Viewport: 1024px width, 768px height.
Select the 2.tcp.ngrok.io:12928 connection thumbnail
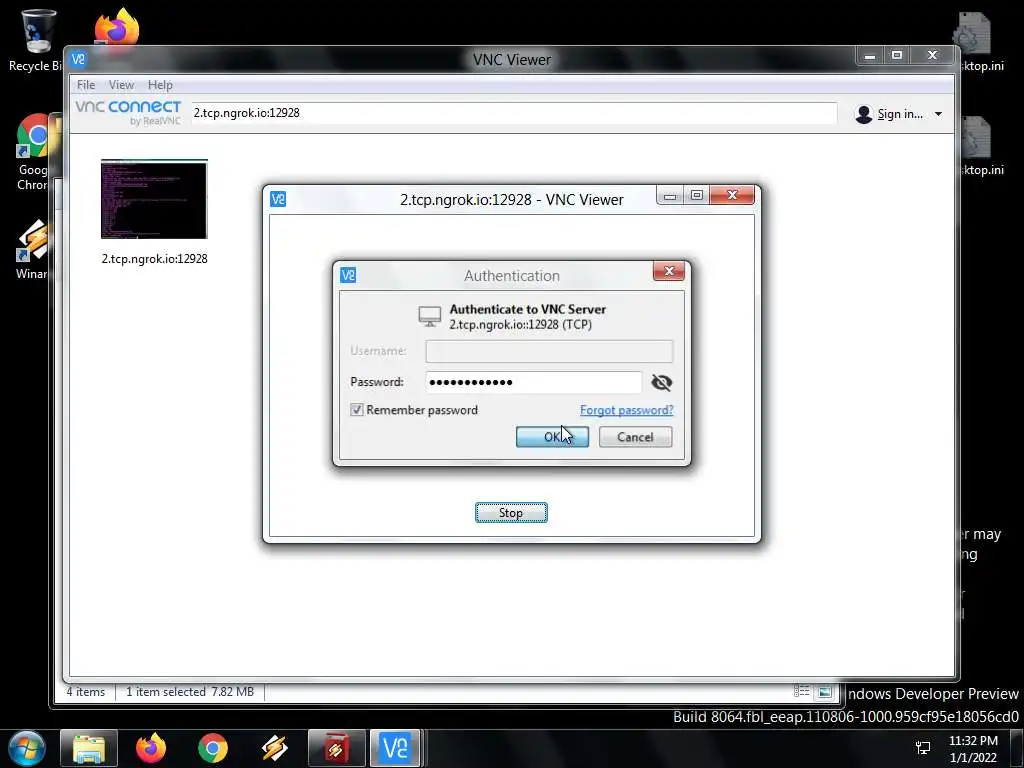154,199
